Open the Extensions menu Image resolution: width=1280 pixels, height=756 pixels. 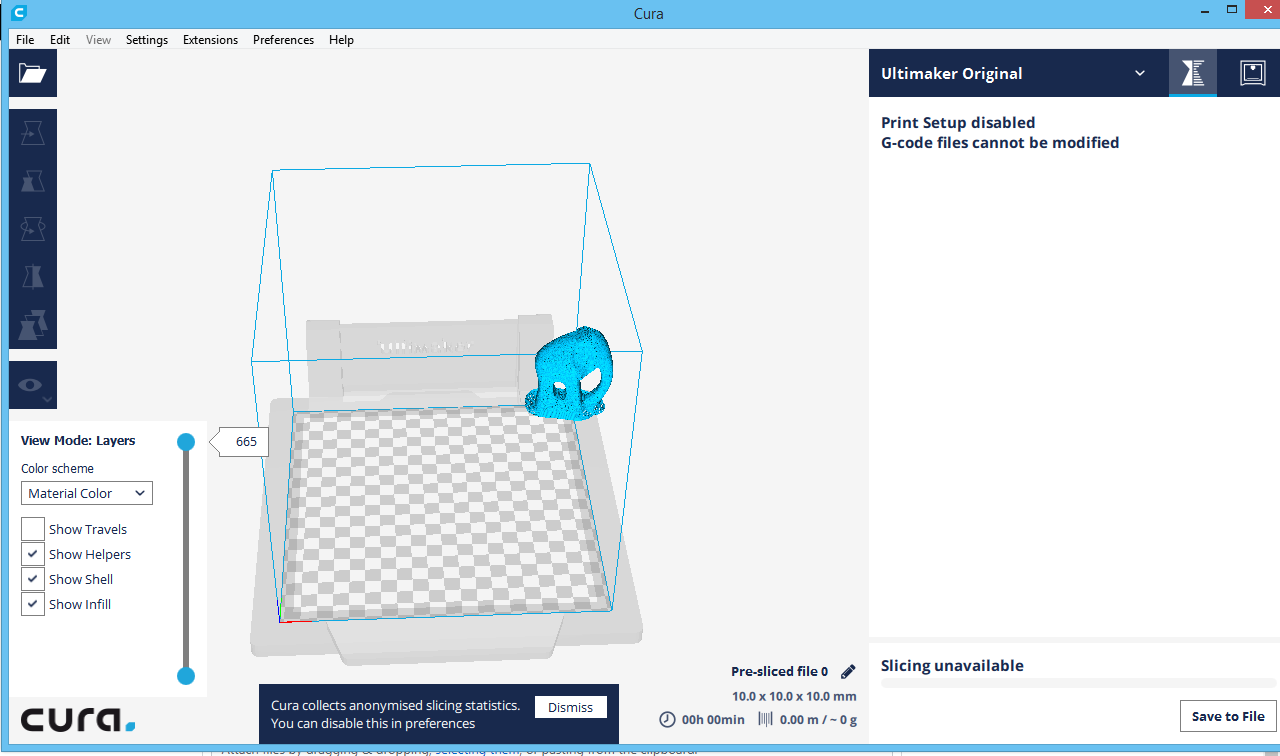click(x=210, y=40)
